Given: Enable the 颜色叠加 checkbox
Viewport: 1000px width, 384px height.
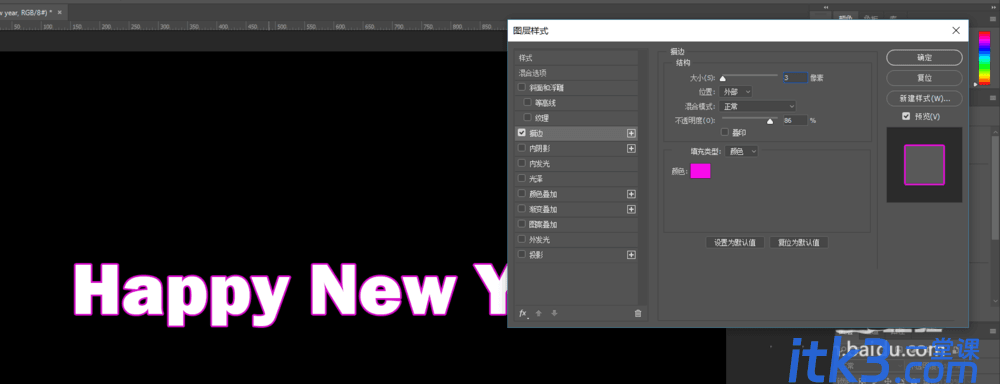Looking at the screenshot, I should pyautogui.click(x=522, y=194).
